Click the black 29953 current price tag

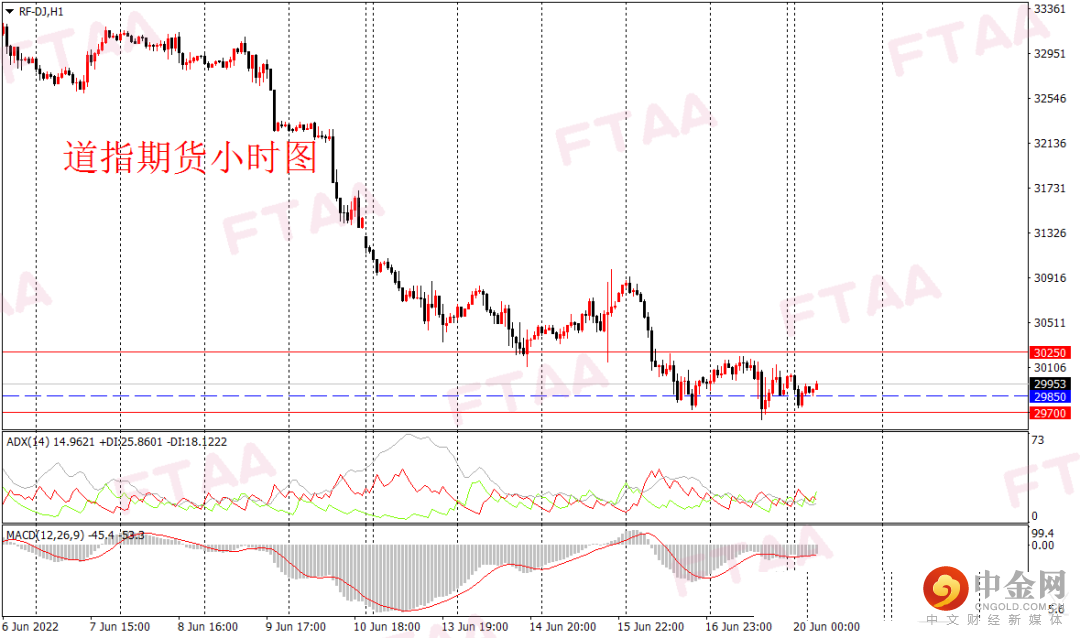1051,383
